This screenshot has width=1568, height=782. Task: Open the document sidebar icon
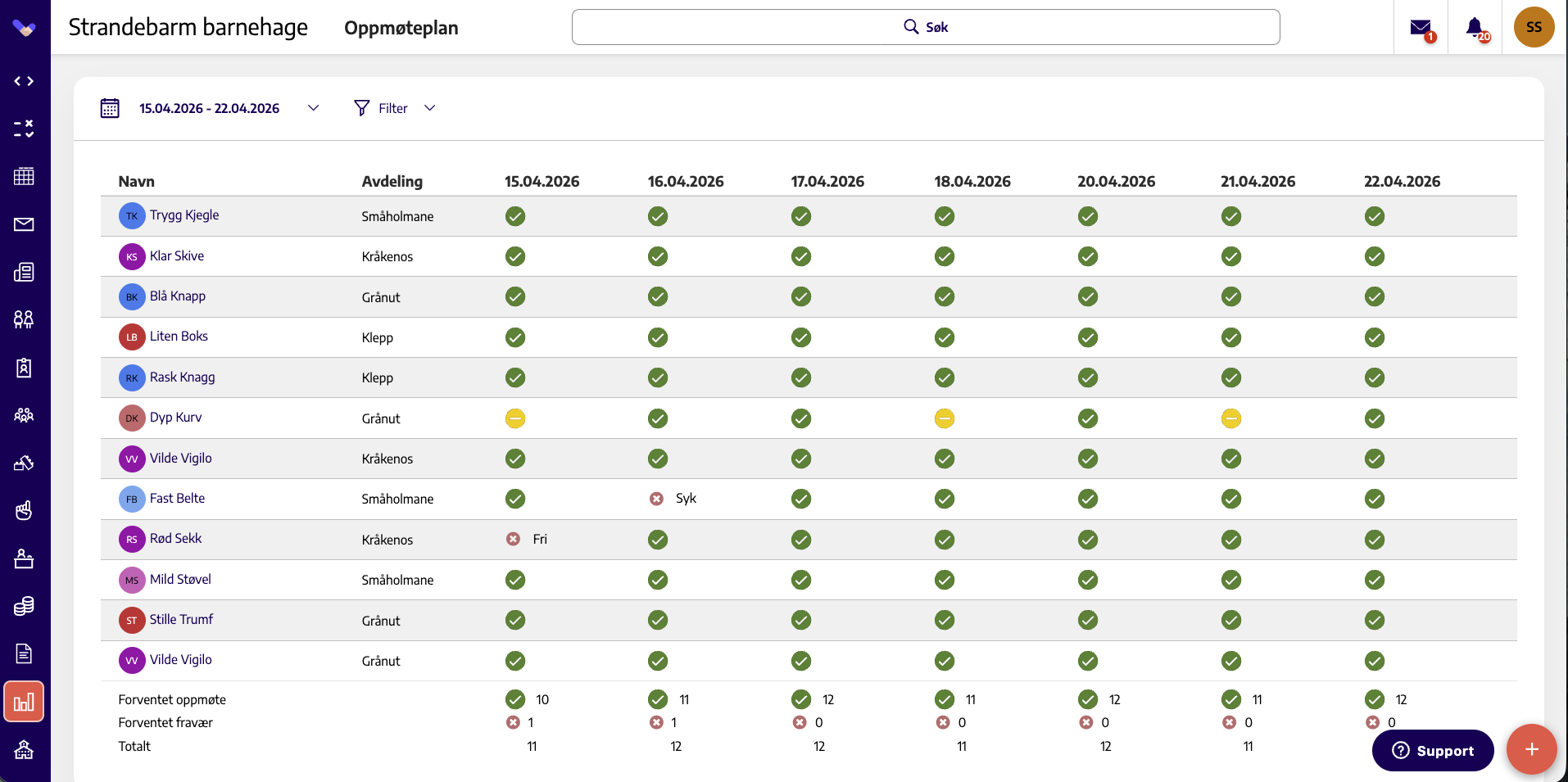24,653
